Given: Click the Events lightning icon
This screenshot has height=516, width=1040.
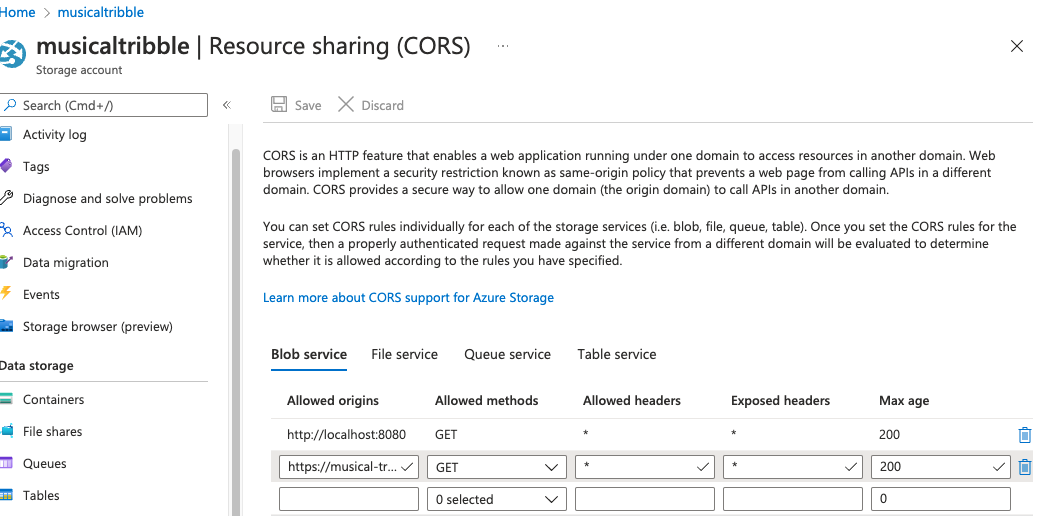Looking at the screenshot, I should pyautogui.click(x=5, y=294).
